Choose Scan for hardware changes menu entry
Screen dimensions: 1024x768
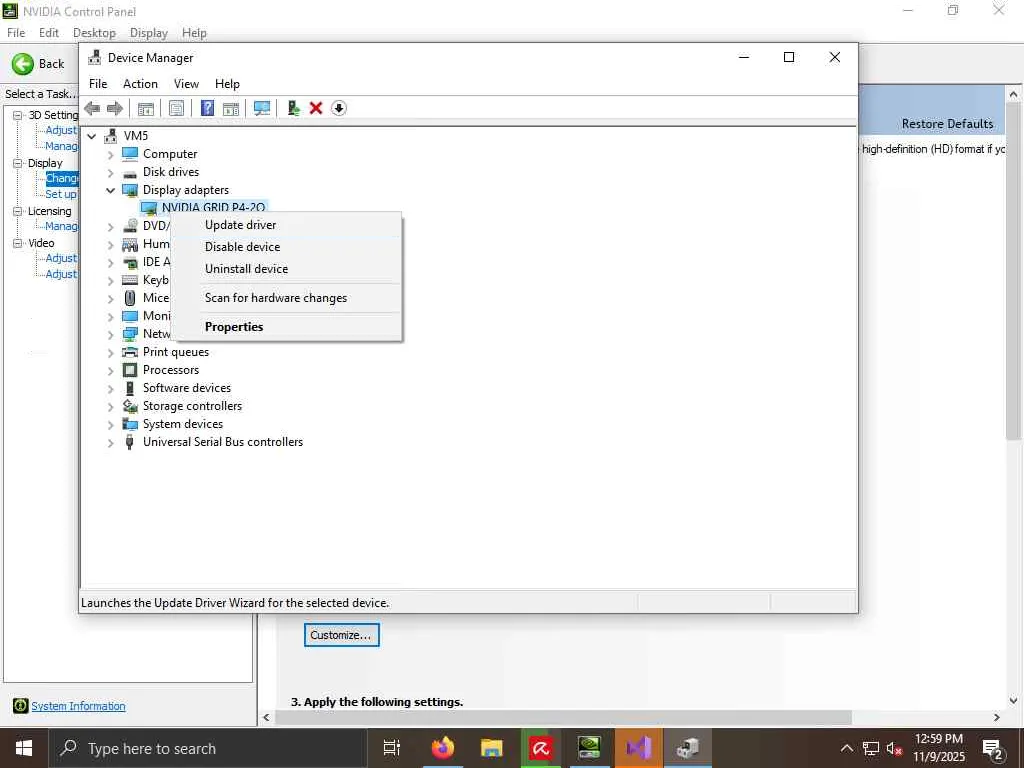pos(286,298)
